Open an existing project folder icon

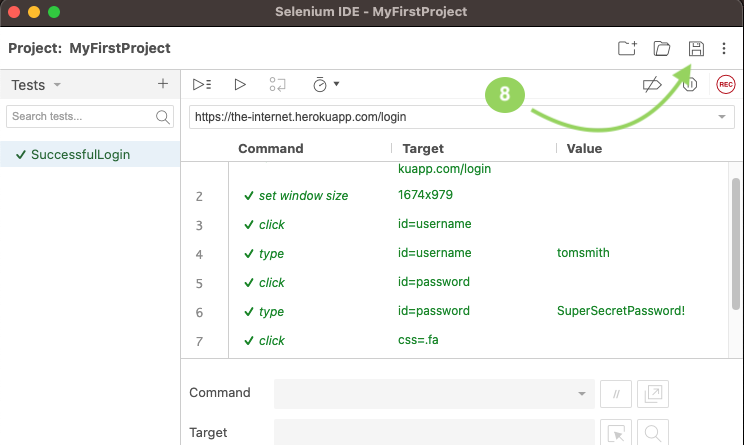tap(661, 48)
